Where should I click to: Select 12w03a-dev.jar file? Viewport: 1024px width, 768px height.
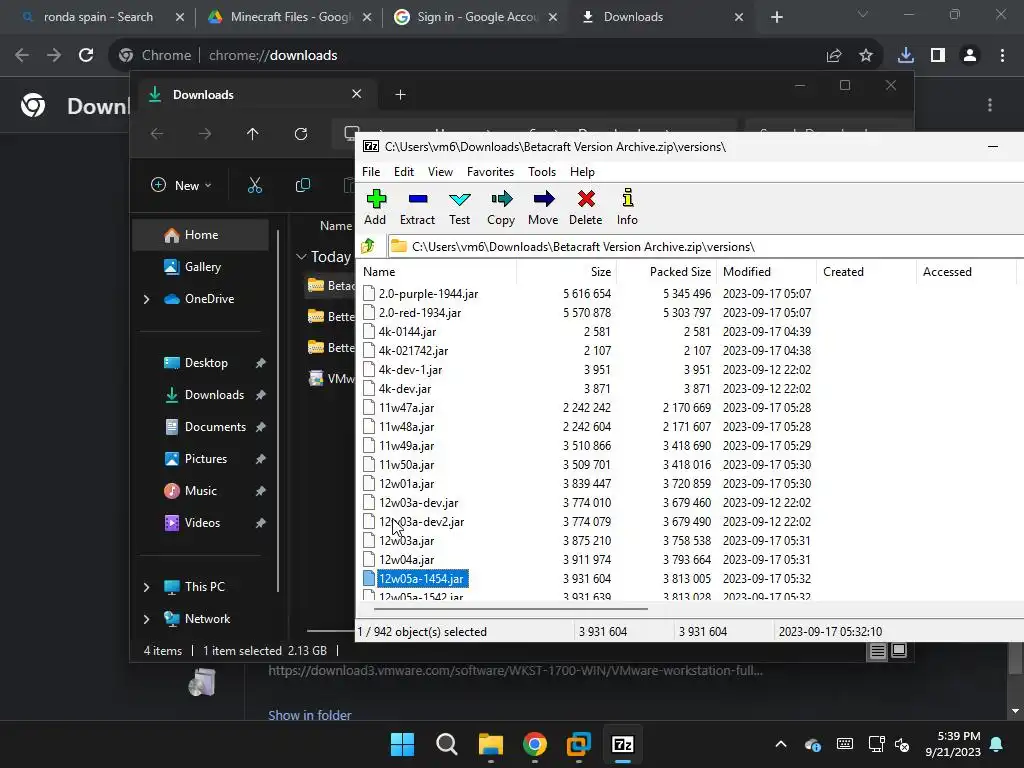pos(419,503)
